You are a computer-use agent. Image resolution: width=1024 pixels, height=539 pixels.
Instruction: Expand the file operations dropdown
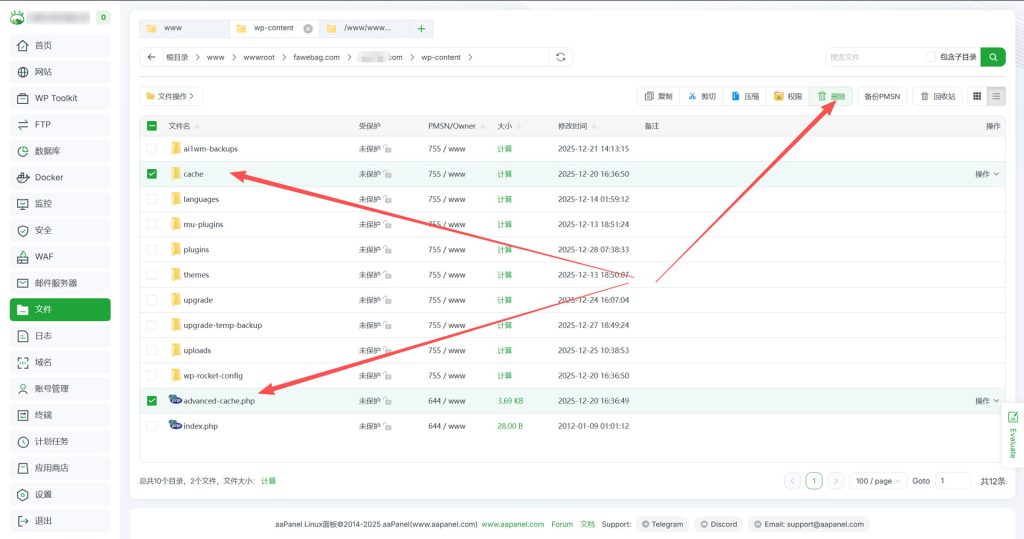(171, 96)
